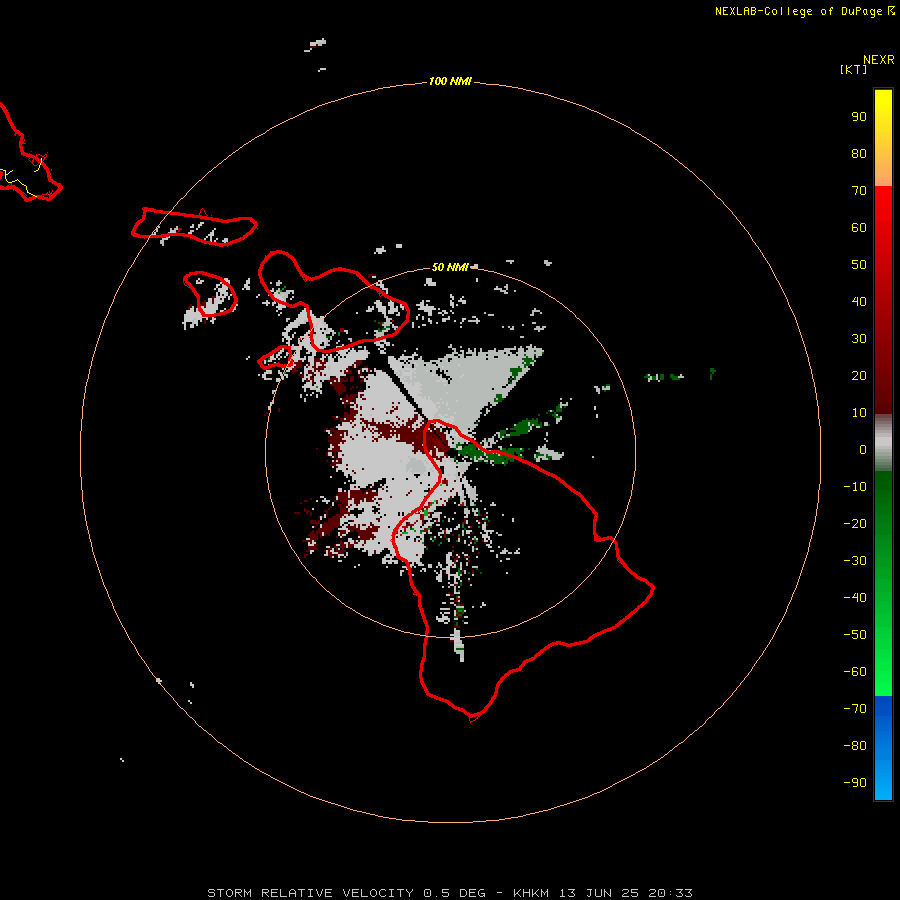The width and height of the screenshot is (900, 900).
Task: Click the 70 value on the color scale
Action: pyautogui.click(x=859, y=191)
